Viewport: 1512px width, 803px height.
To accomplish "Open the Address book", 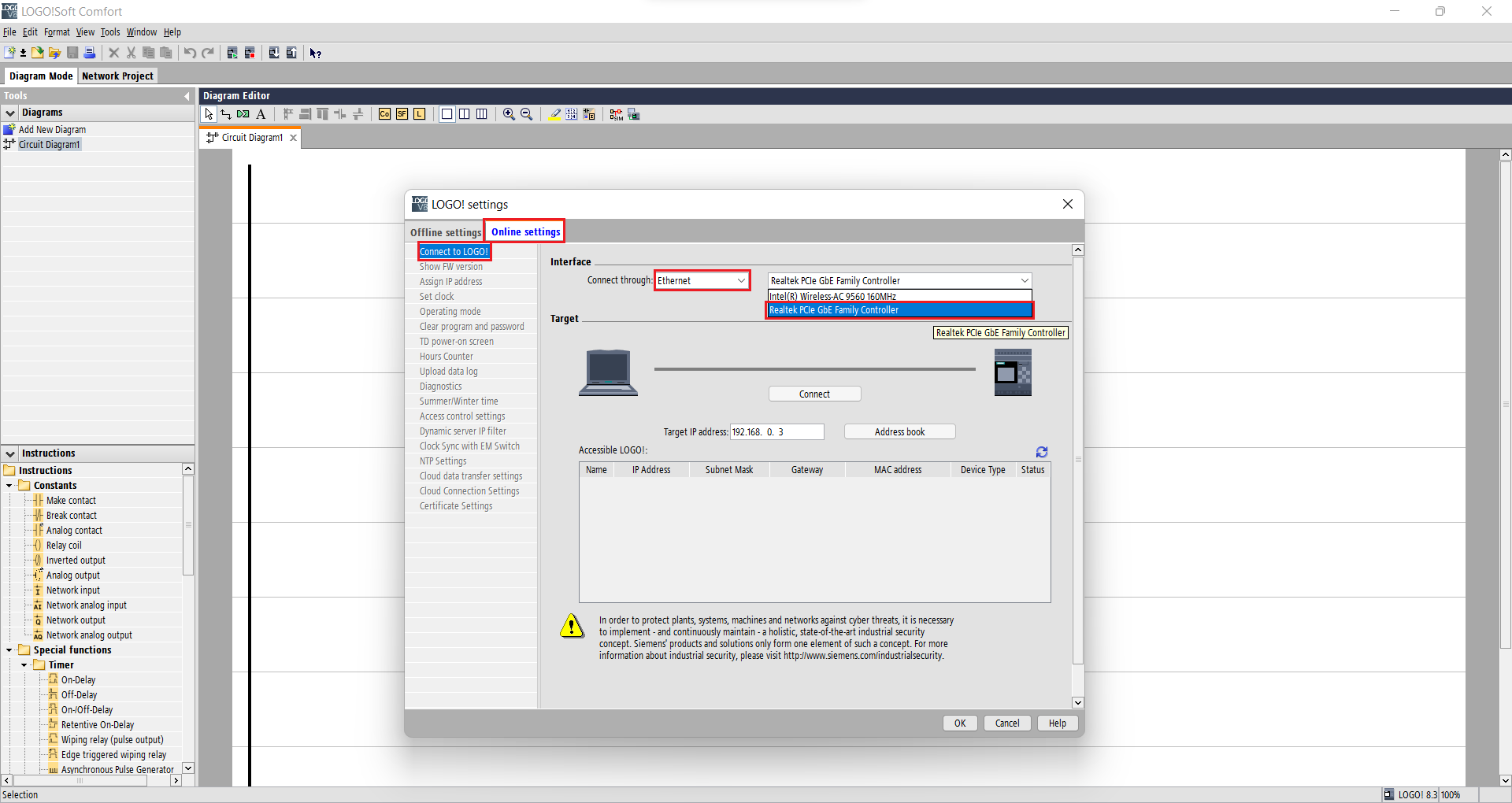I will coord(899,432).
